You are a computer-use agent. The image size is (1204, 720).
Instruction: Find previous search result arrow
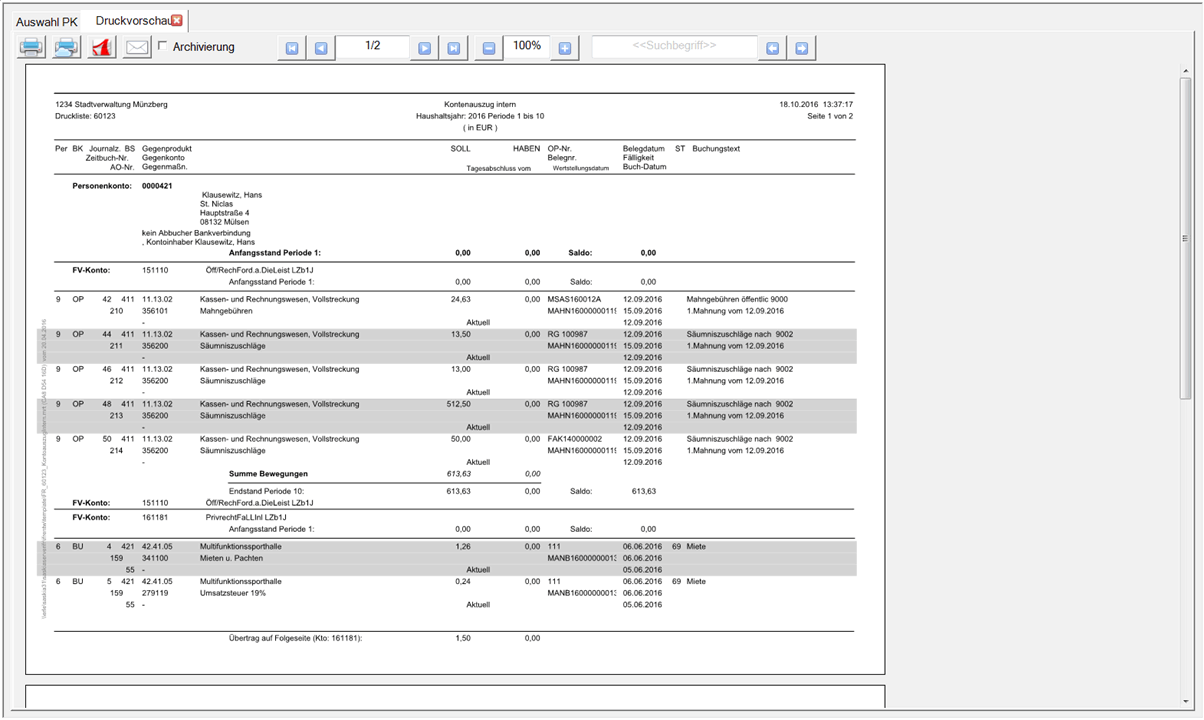(772, 48)
